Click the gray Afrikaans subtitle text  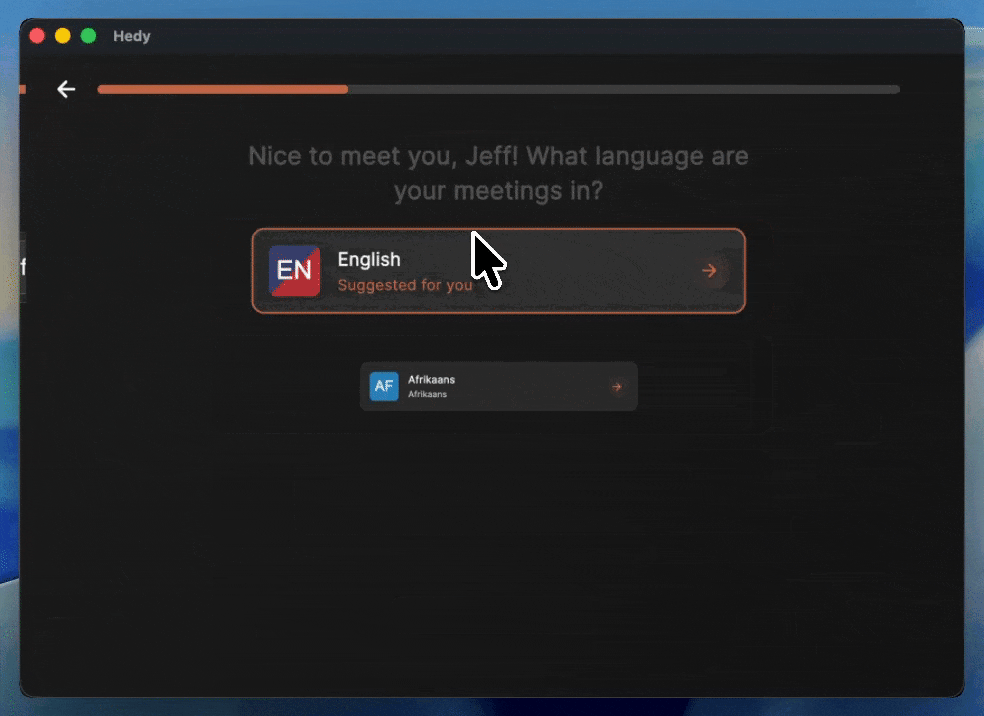coord(427,394)
